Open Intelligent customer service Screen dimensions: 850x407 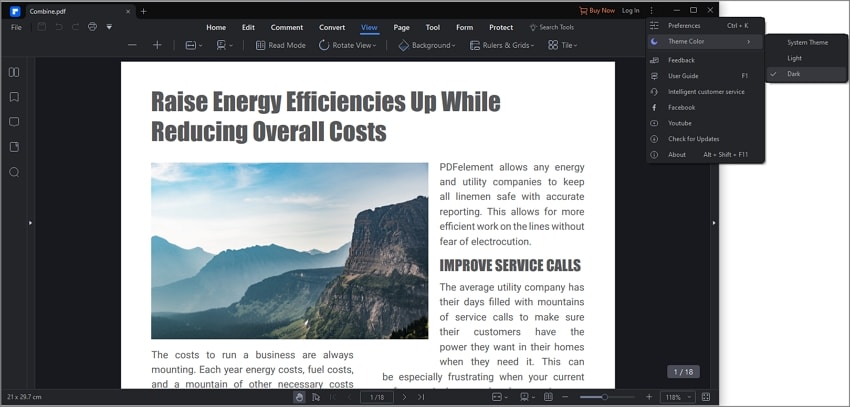click(705, 92)
